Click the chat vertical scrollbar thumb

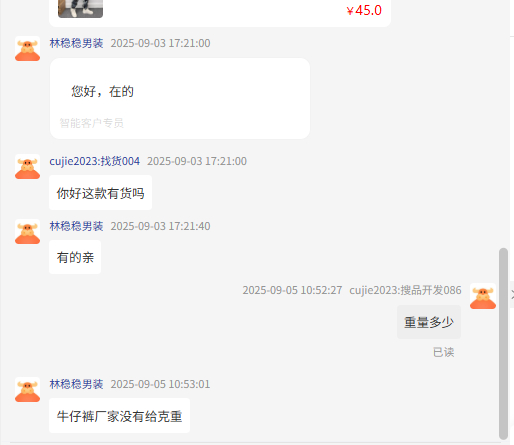pyautogui.click(x=503, y=343)
